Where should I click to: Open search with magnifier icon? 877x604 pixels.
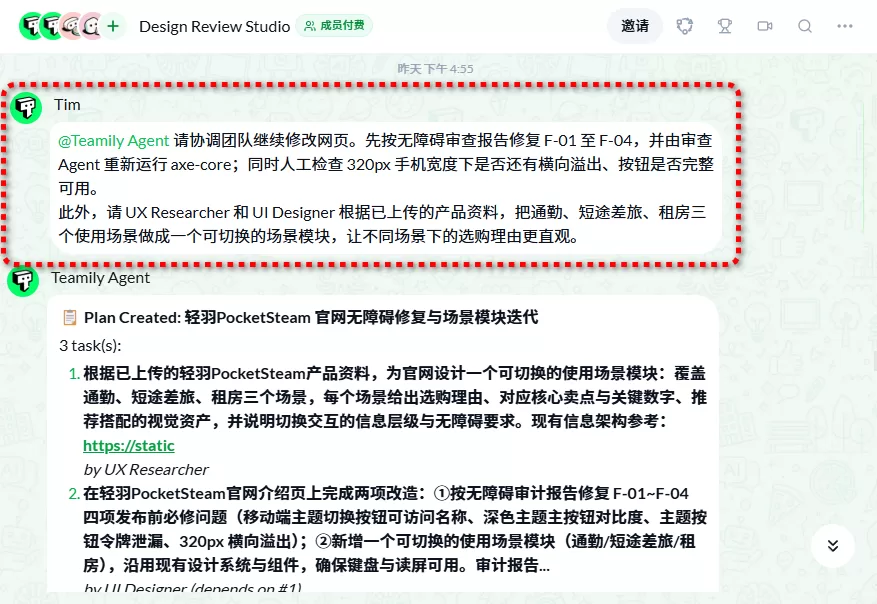click(805, 26)
